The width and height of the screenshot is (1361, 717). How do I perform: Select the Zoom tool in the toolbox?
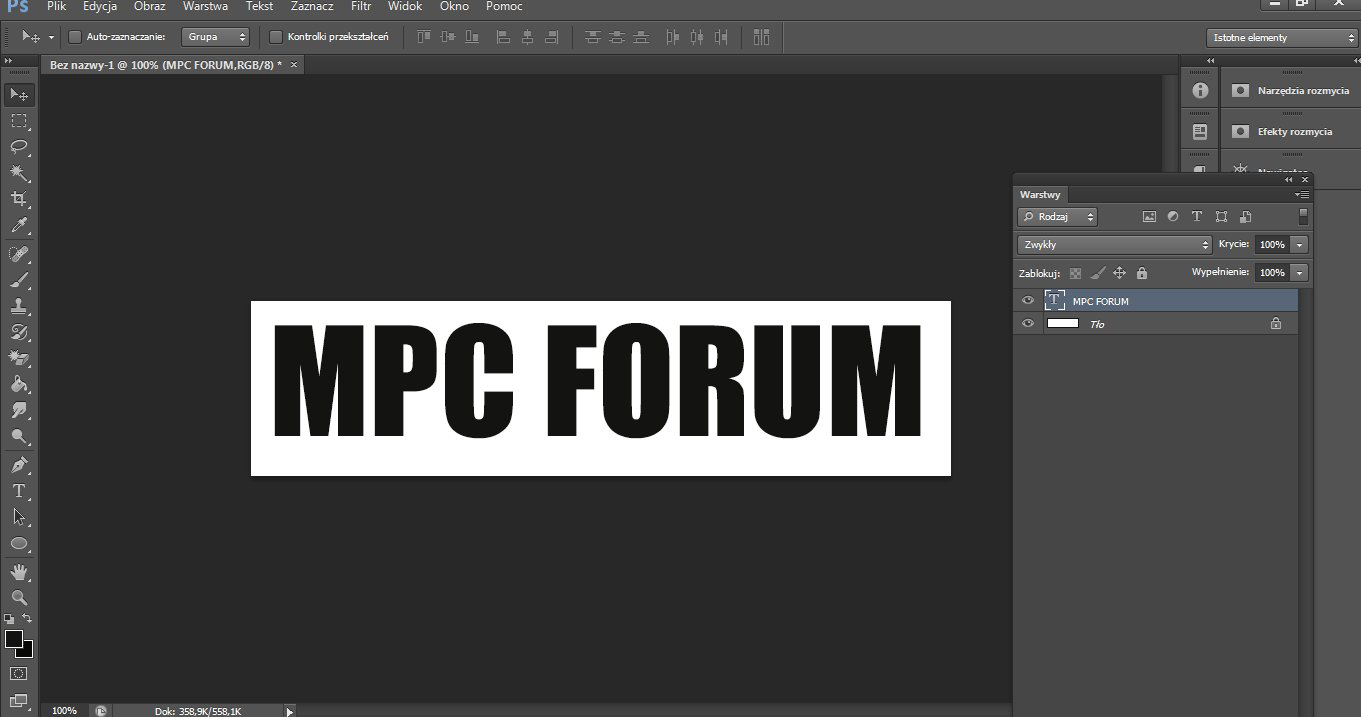[19, 598]
